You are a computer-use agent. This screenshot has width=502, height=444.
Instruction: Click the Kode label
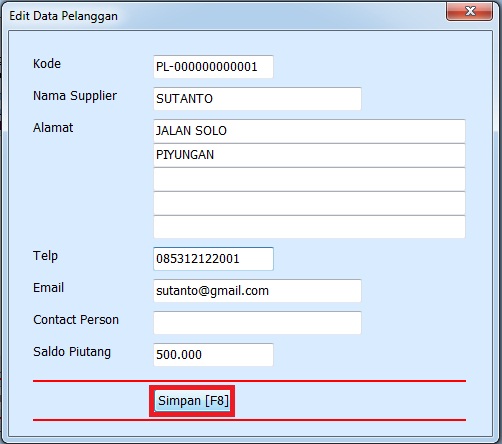pos(47,63)
